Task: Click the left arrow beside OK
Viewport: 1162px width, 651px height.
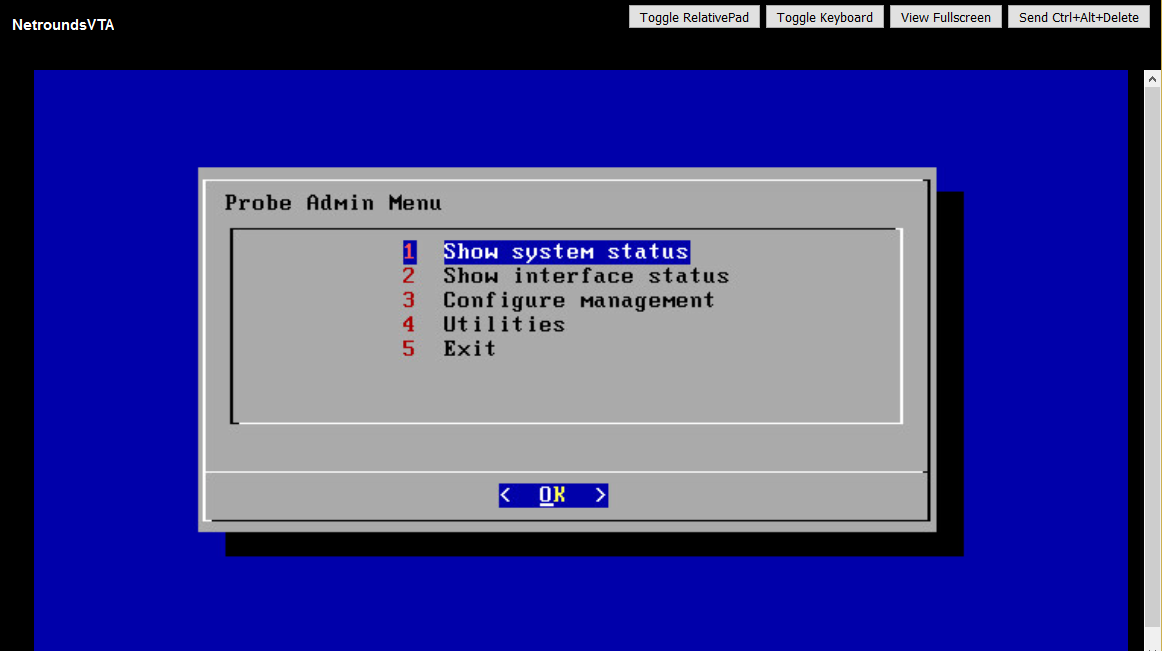Action: 505,494
